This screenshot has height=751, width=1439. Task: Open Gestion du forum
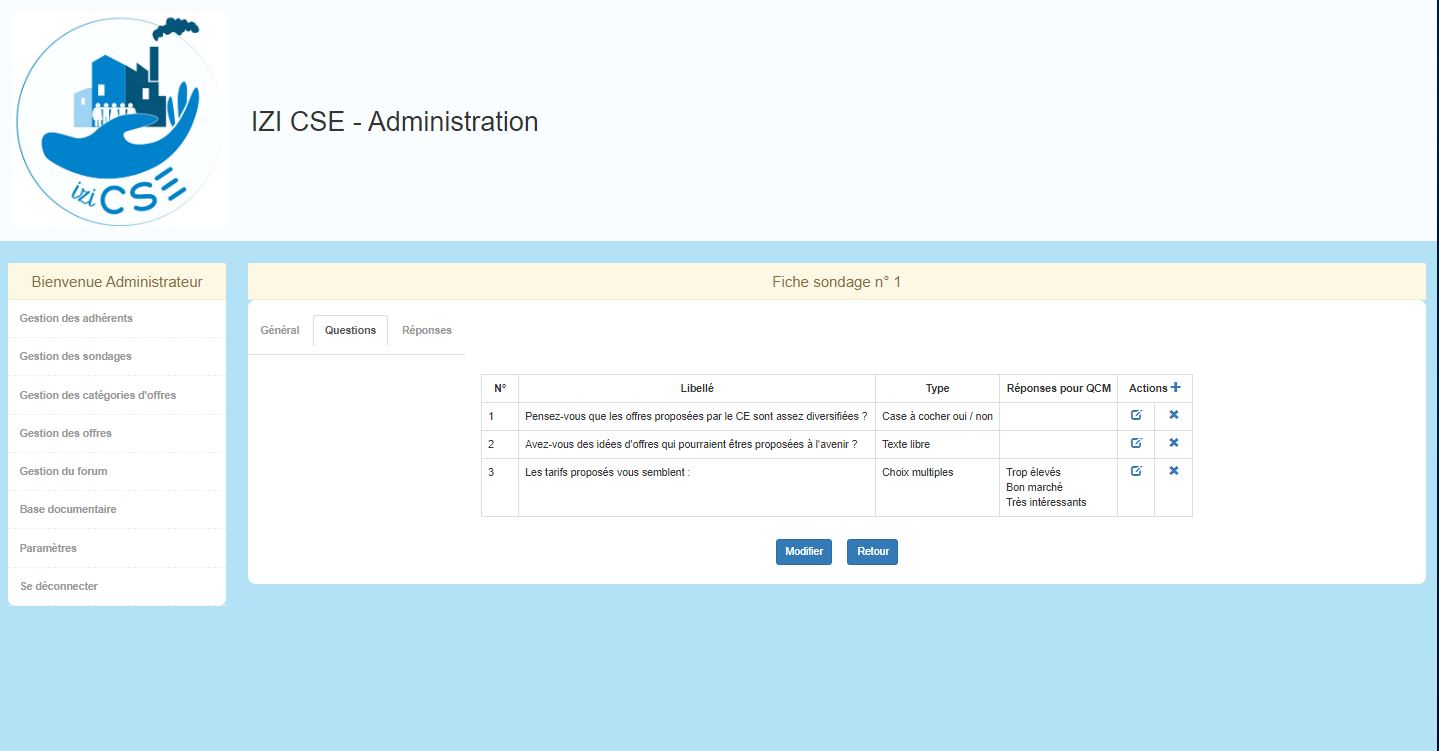coord(64,471)
